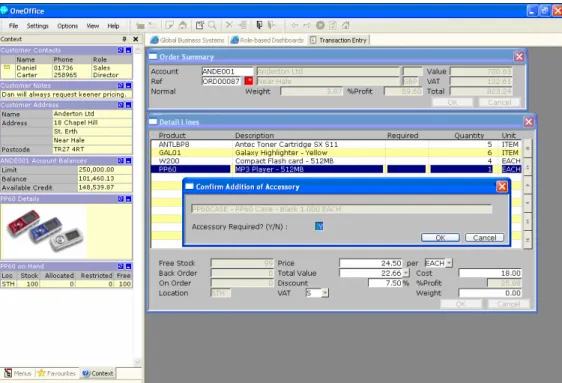Viewport: 562px width, 383px height.
Task: Open the VAT code dropdown
Action: pyautogui.click(x=324, y=293)
